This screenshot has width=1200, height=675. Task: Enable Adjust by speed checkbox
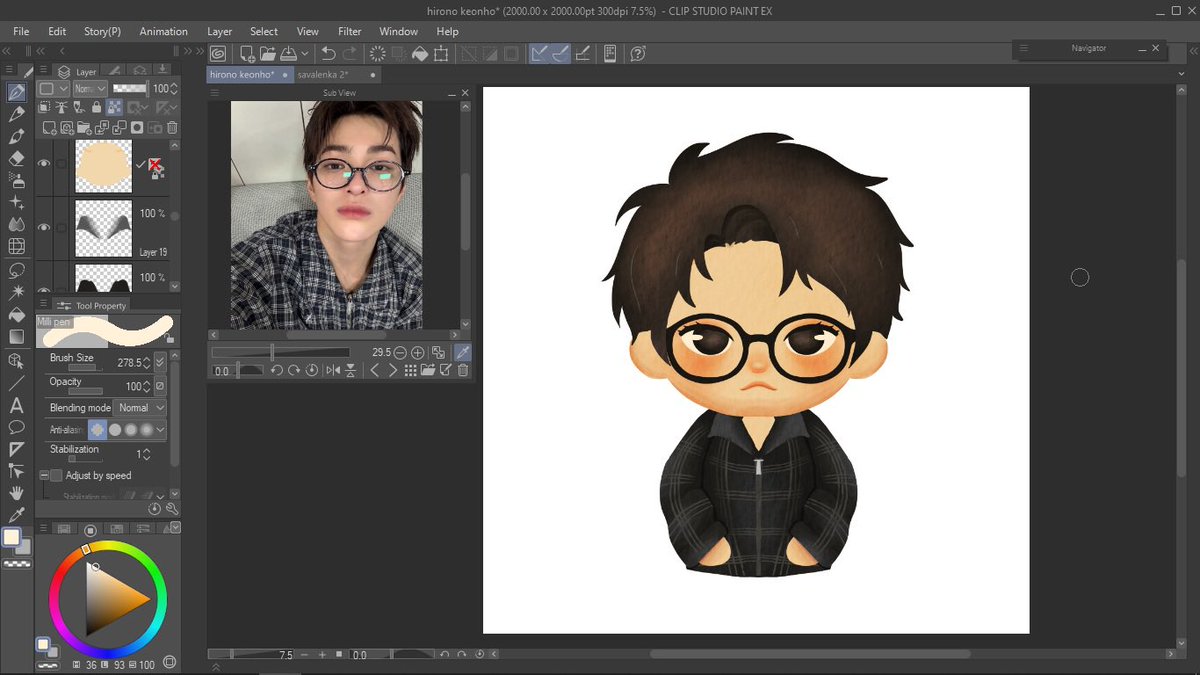[56, 476]
